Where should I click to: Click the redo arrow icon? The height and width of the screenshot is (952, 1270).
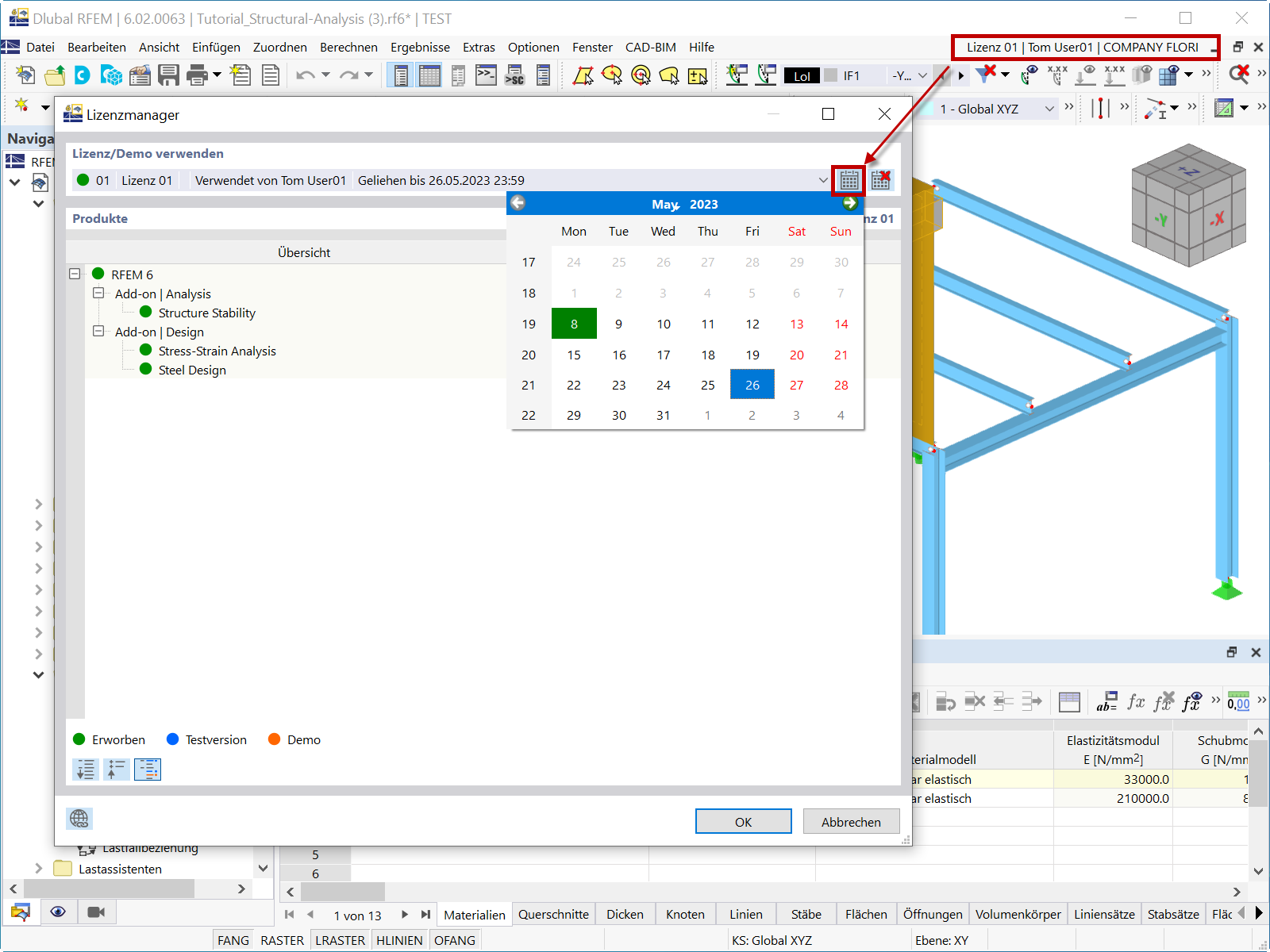coord(348,75)
